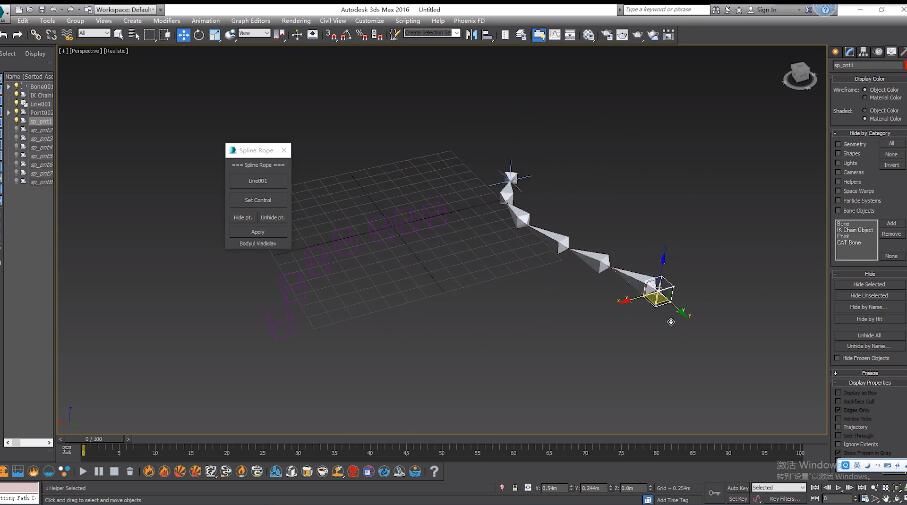Toggle the Shapes hide category checkbox

pyautogui.click(x=838, y=153)
